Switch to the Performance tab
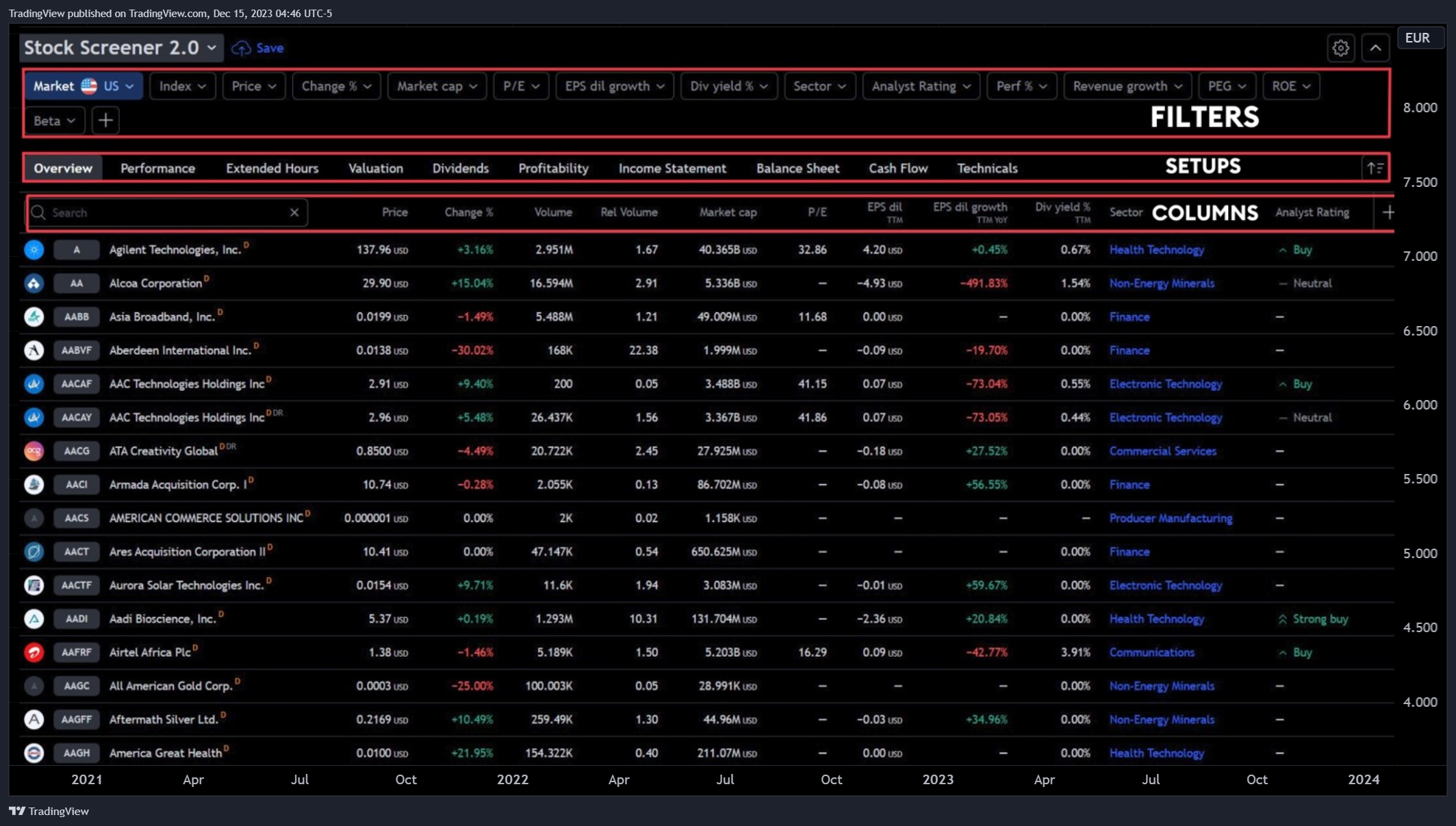Viewport: 1456px width, 826px height. click(x=157, y=168)
